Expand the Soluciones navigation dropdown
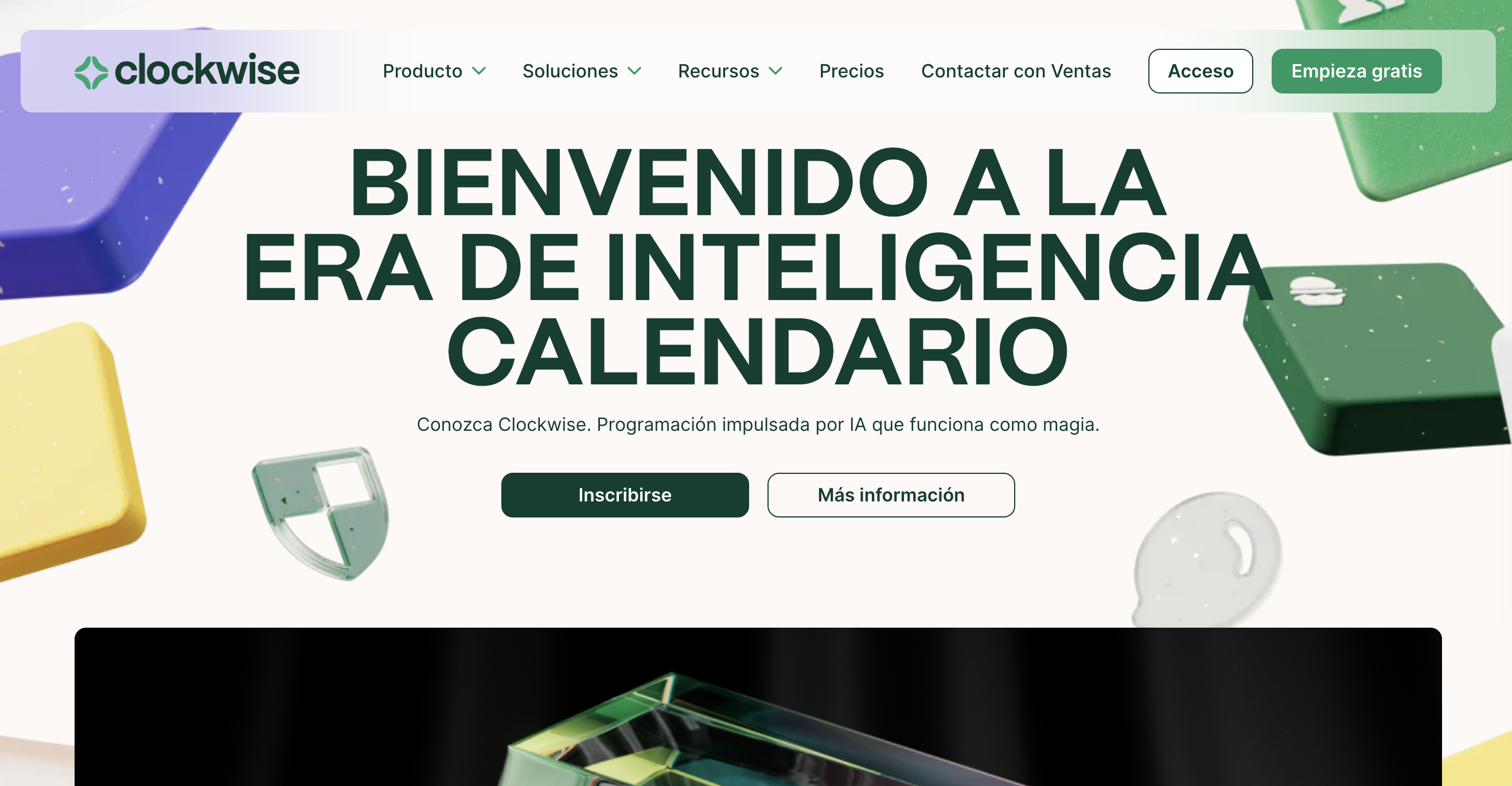Screen dimensions: 1512x786 (582, 70)
